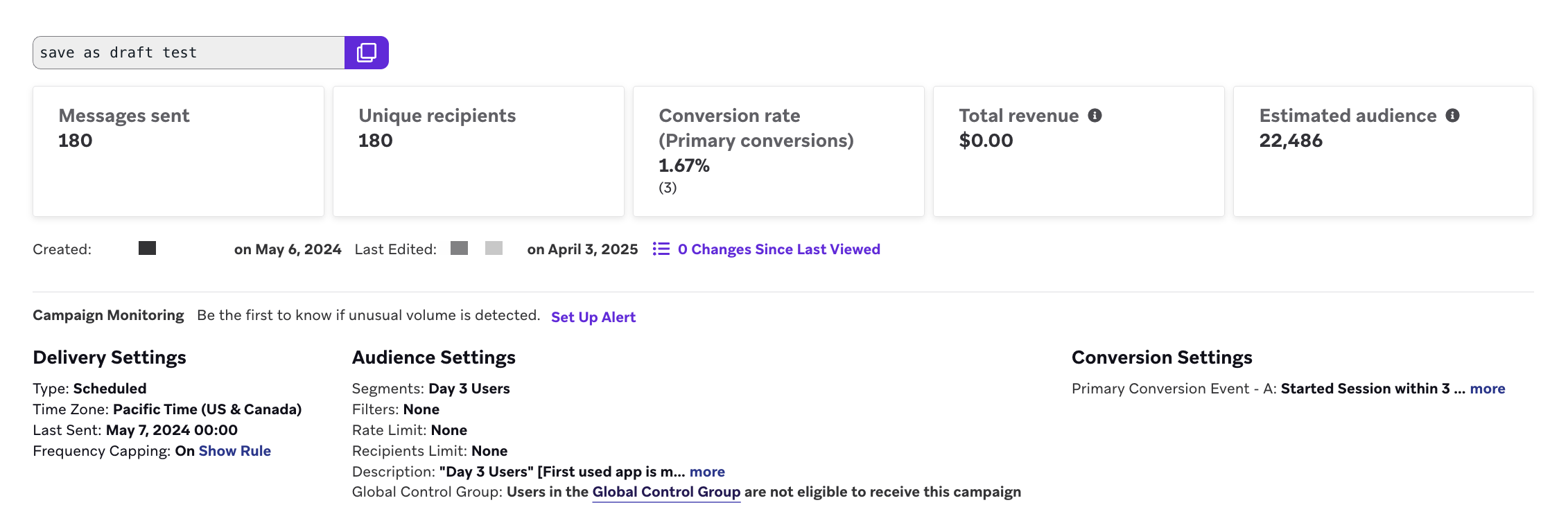Click the dark creator avatar square
This screenshot has height=532, width=1568.
(147, 248)
